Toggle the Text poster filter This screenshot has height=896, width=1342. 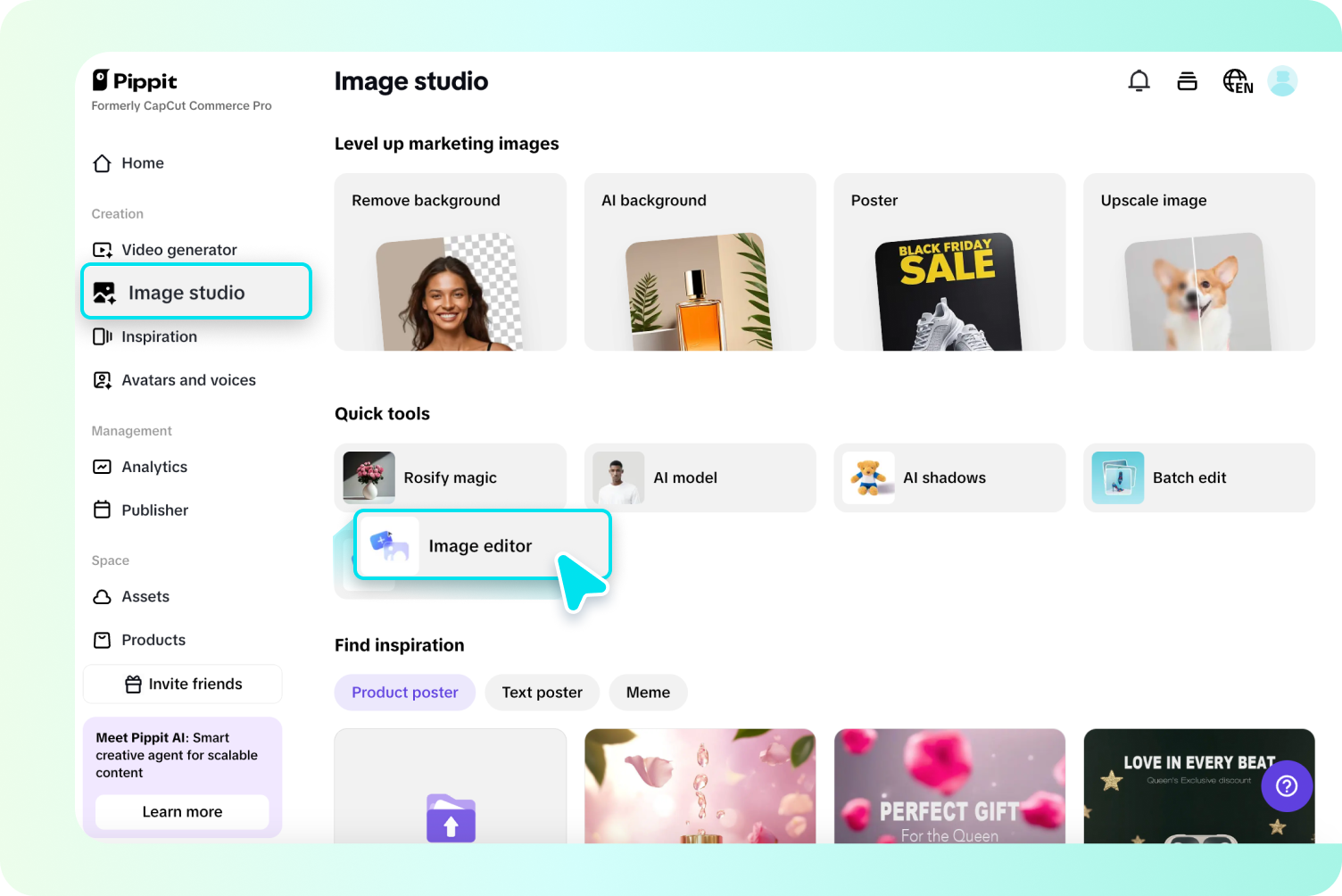tap(542, 693)
